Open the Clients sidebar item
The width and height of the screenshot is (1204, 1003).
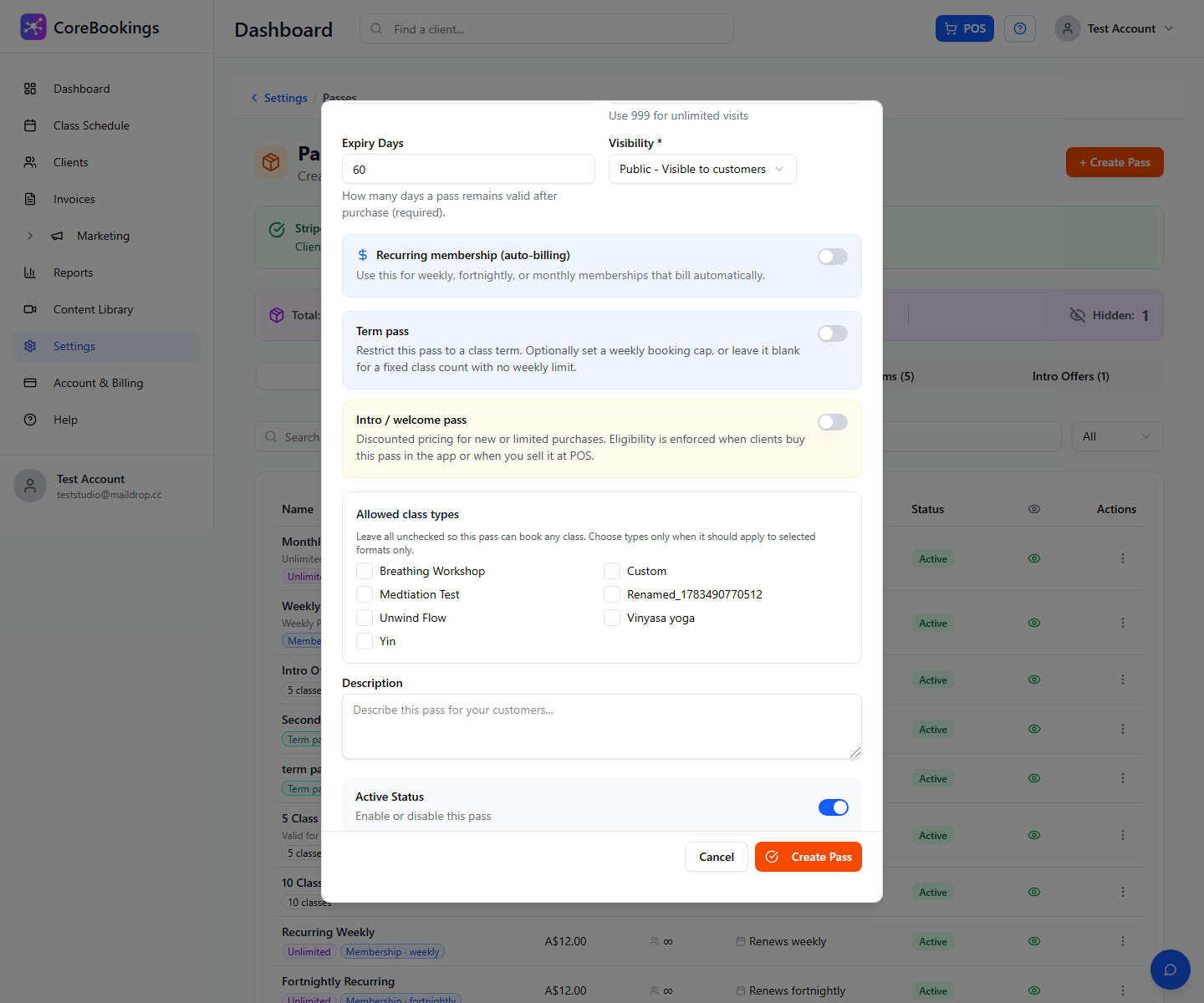(x=106, y=162)
